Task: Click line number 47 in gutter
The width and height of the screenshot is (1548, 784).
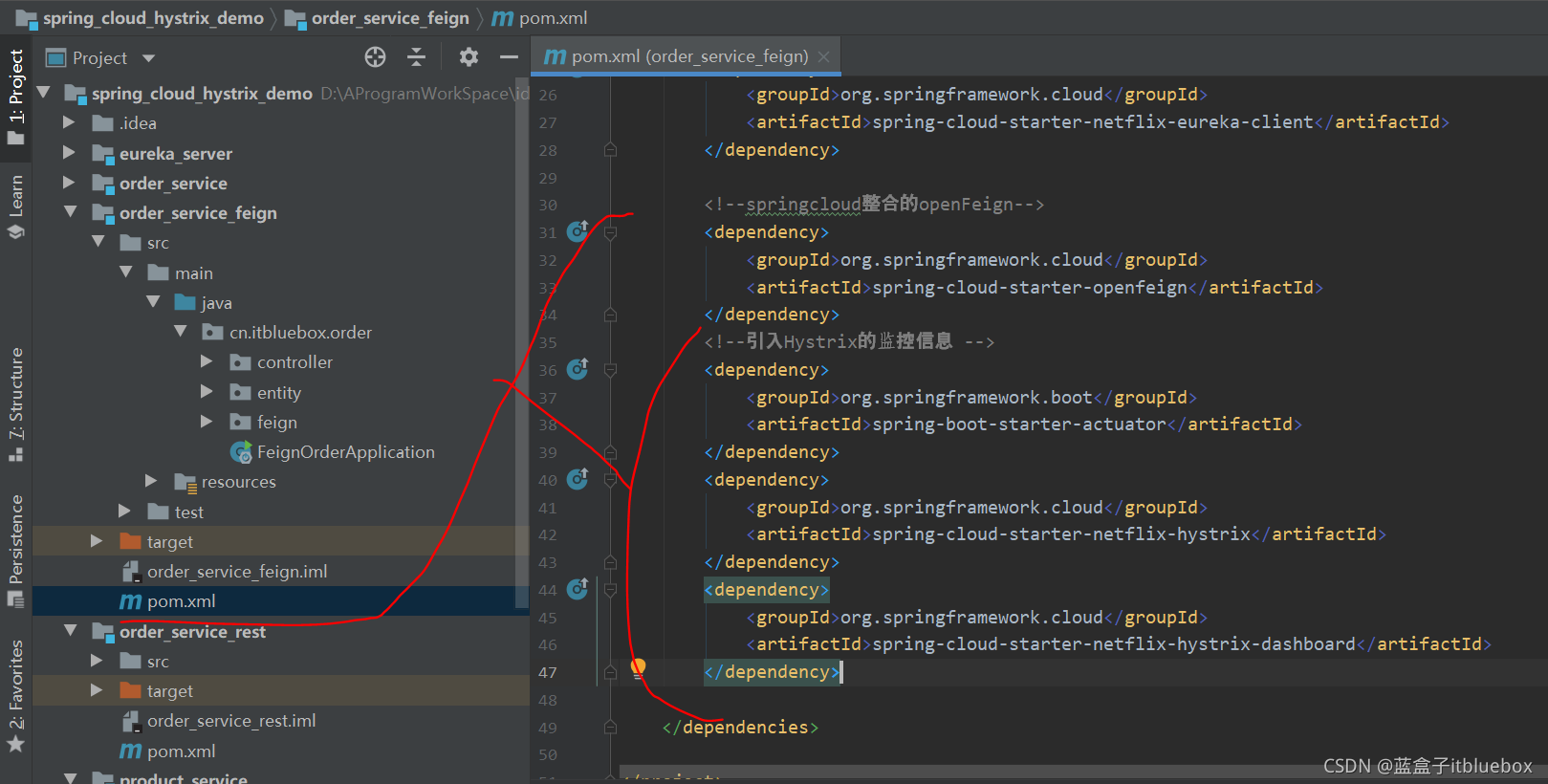Action: point(547,672)
